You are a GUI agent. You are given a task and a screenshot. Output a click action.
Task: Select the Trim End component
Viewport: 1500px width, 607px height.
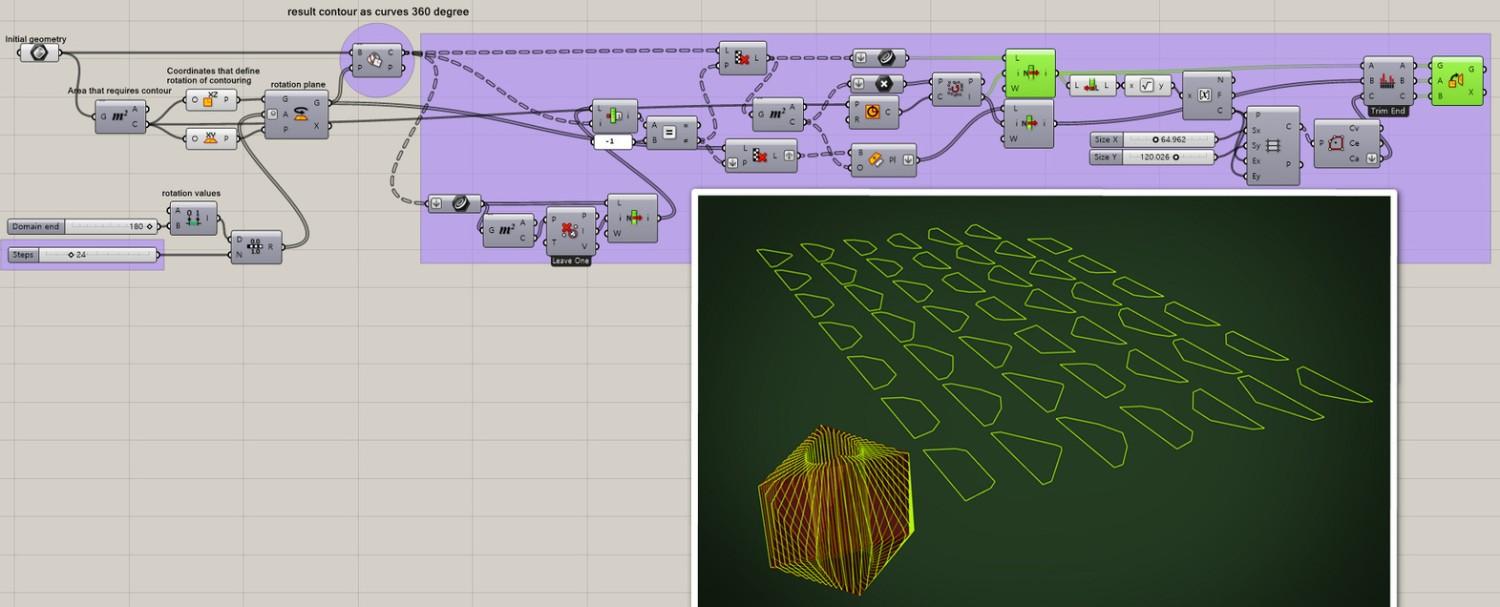1388,81
